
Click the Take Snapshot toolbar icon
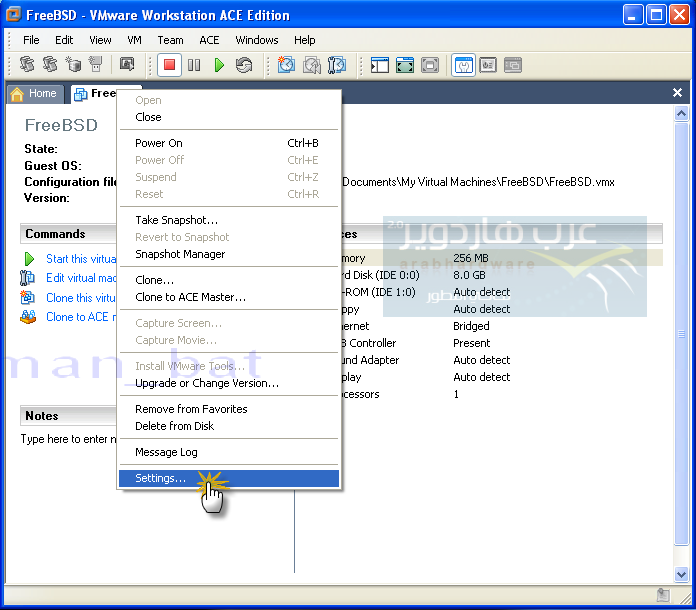point(286,65)
